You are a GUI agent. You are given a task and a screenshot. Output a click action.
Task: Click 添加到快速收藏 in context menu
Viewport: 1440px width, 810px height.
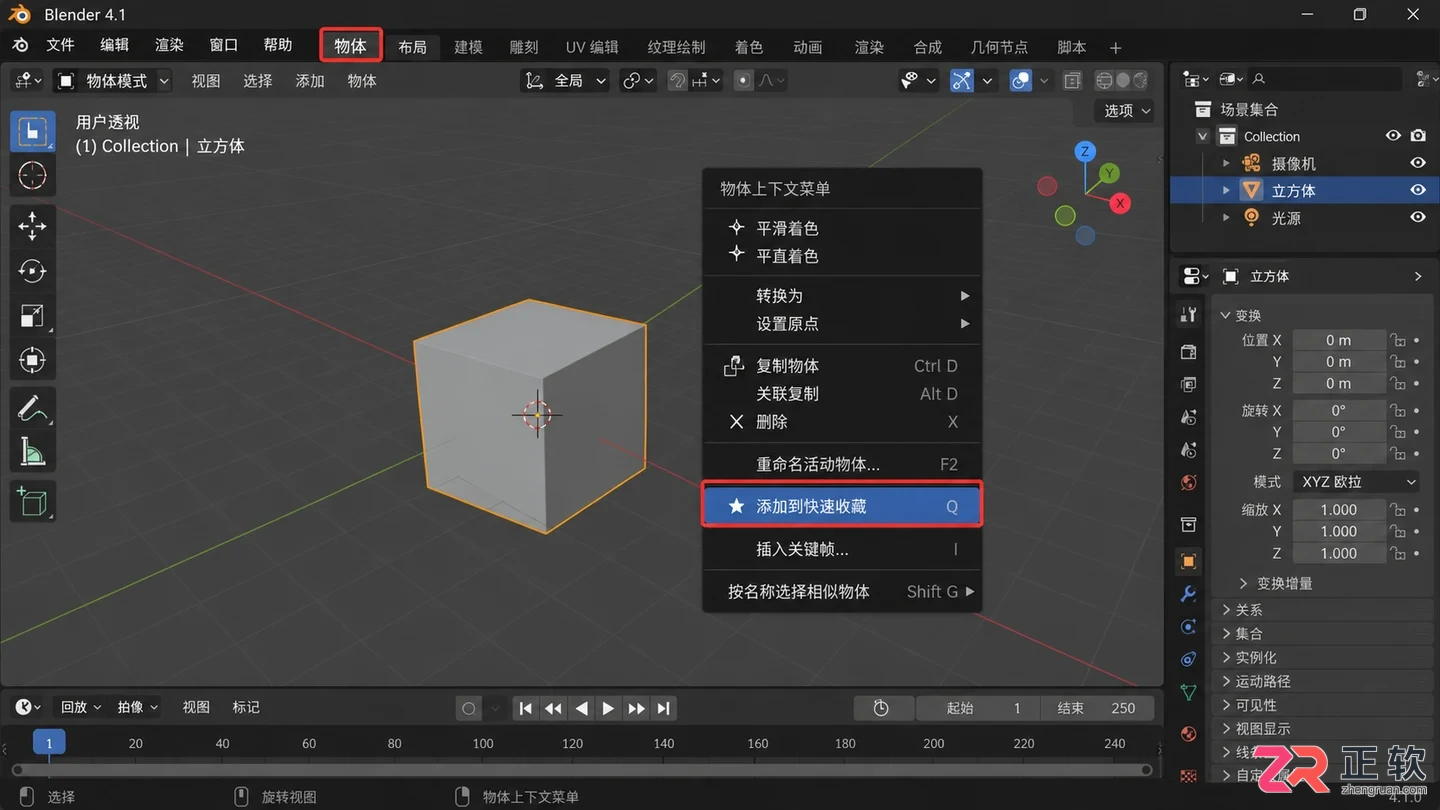pyautogui.click(x=842, y=507)
